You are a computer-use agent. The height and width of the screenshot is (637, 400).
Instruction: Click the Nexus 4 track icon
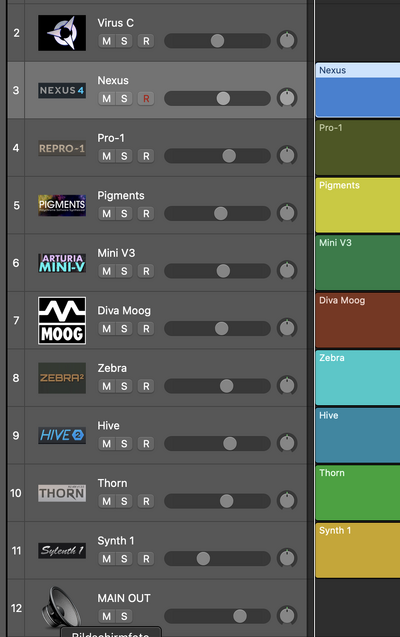pos(62,90)
